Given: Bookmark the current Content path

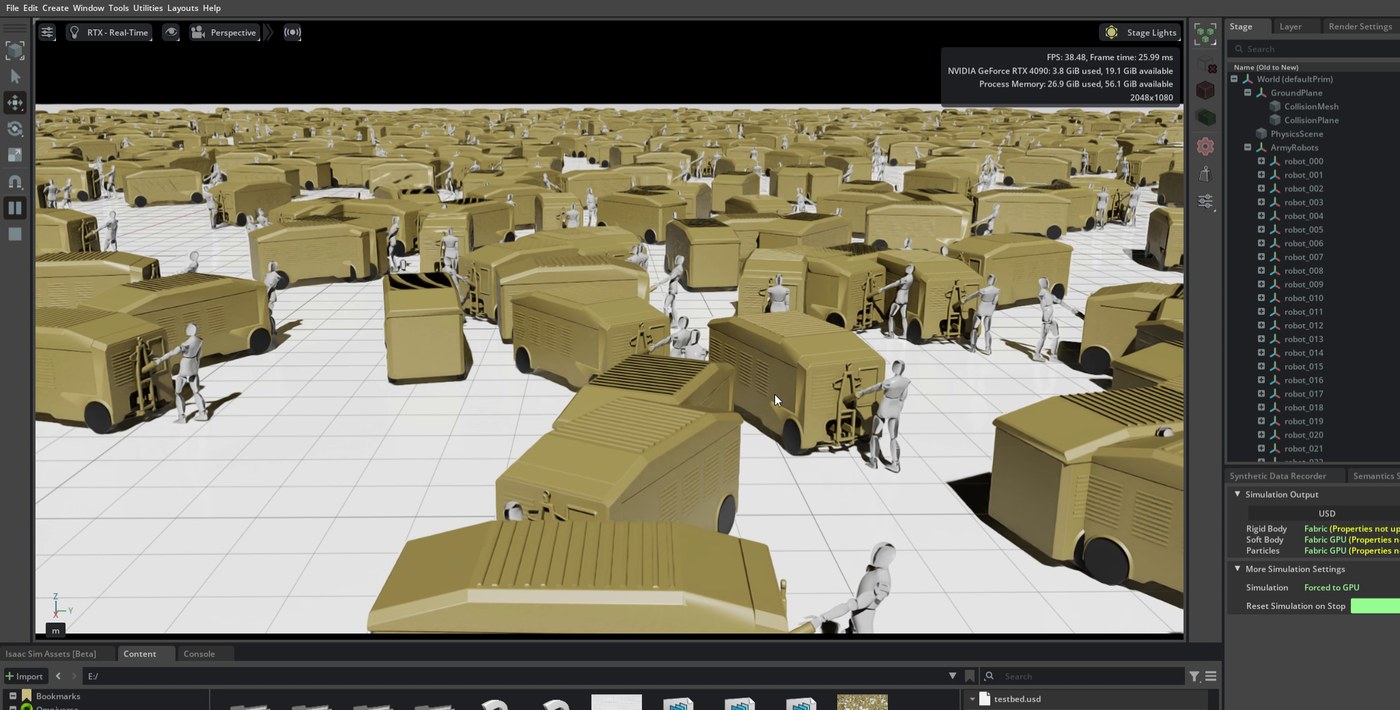Looking at the screenshot, I should [969, 677].
